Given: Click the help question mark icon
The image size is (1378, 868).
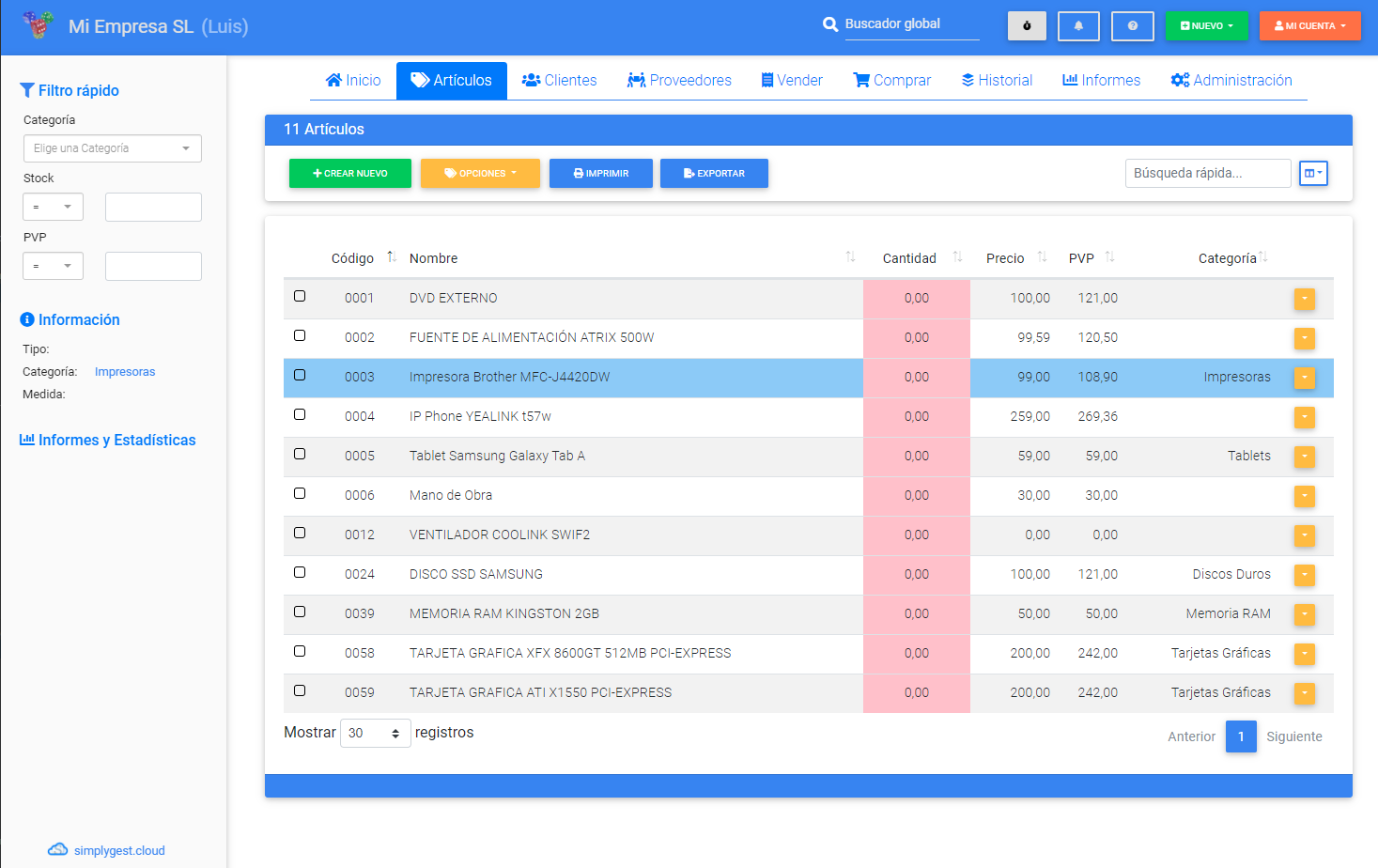Looking at the screenshot, I should click(x=1132, y=26).
